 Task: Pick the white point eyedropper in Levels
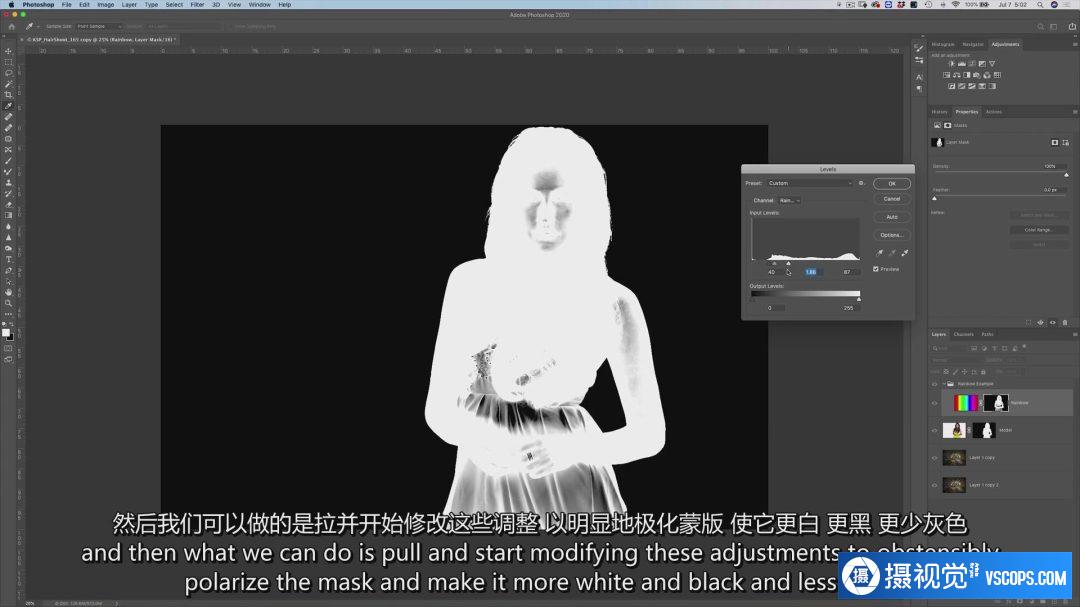click(904, 253)
